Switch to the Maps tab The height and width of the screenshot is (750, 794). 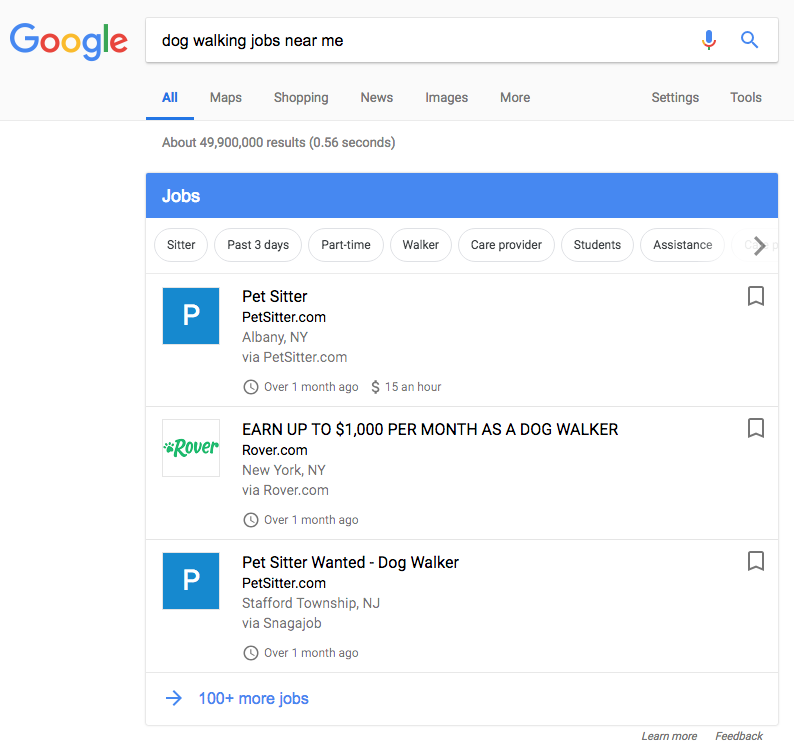226,97
